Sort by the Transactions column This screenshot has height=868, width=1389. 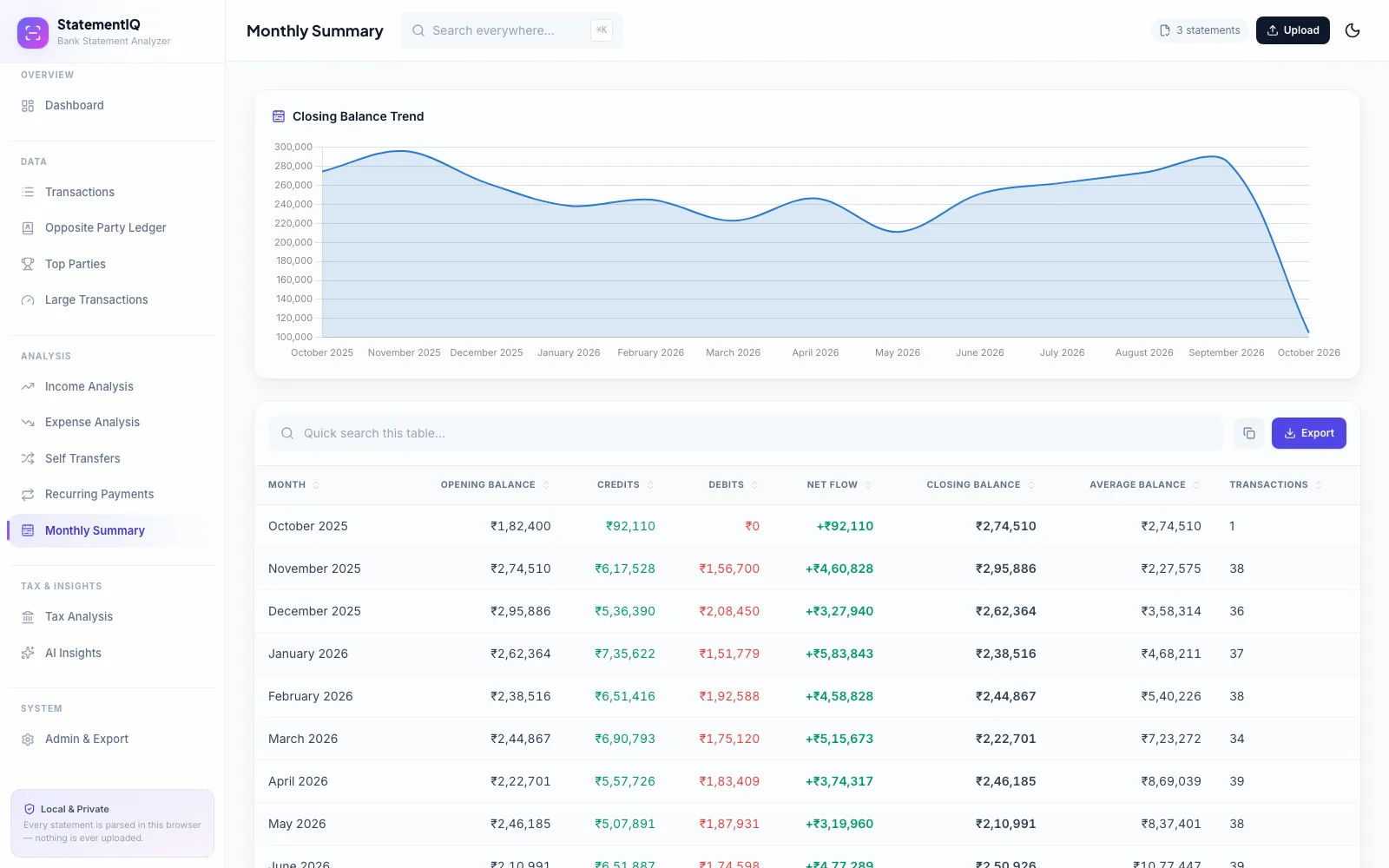(x=1276, y=485)
